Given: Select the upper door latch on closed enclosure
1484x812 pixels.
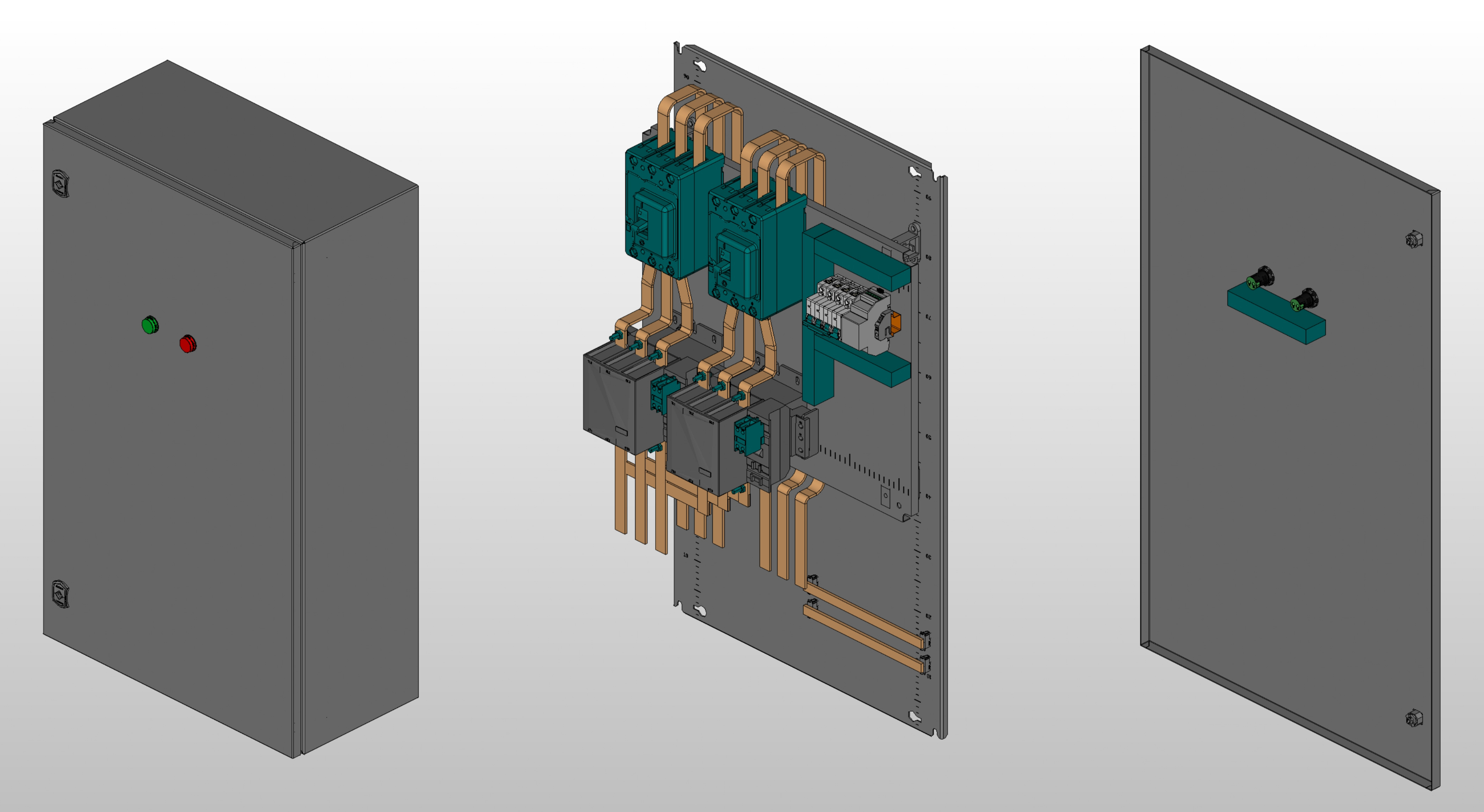Looking at the screenshot, I should pos(60,184).
